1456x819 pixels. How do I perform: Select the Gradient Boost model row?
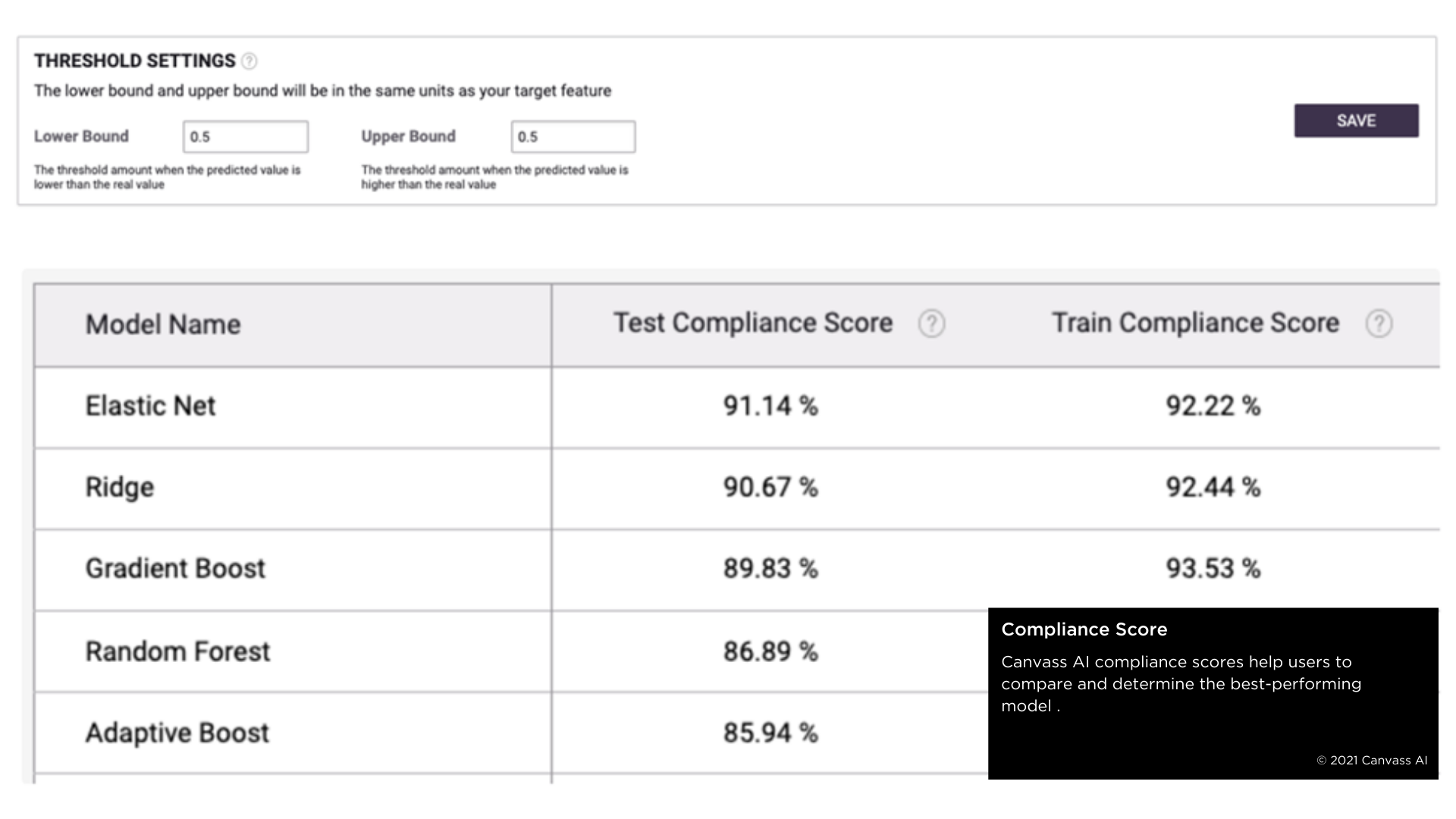click(x=737, y=570)
